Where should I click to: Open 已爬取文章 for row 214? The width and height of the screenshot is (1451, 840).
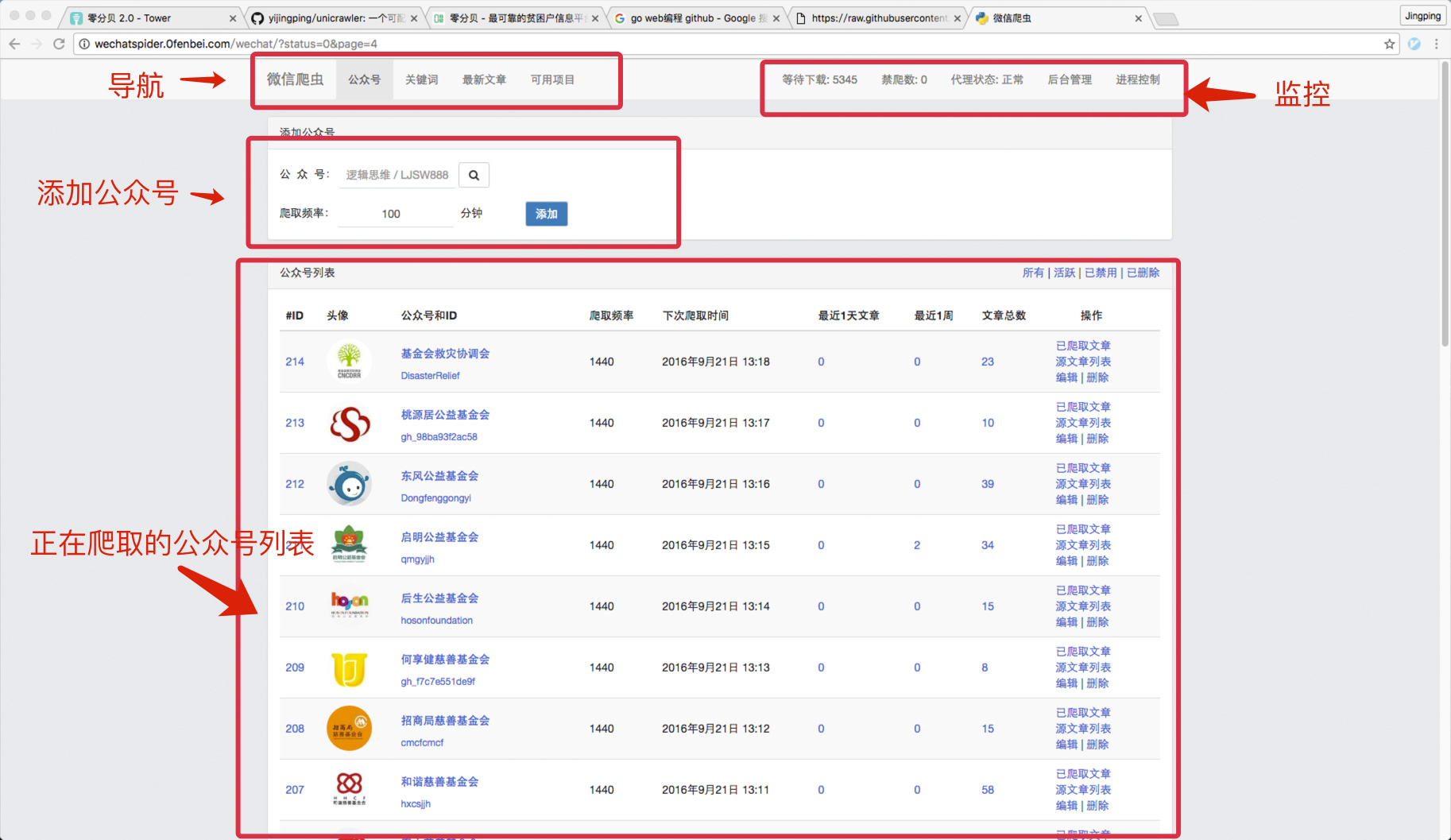[1083, 346]
